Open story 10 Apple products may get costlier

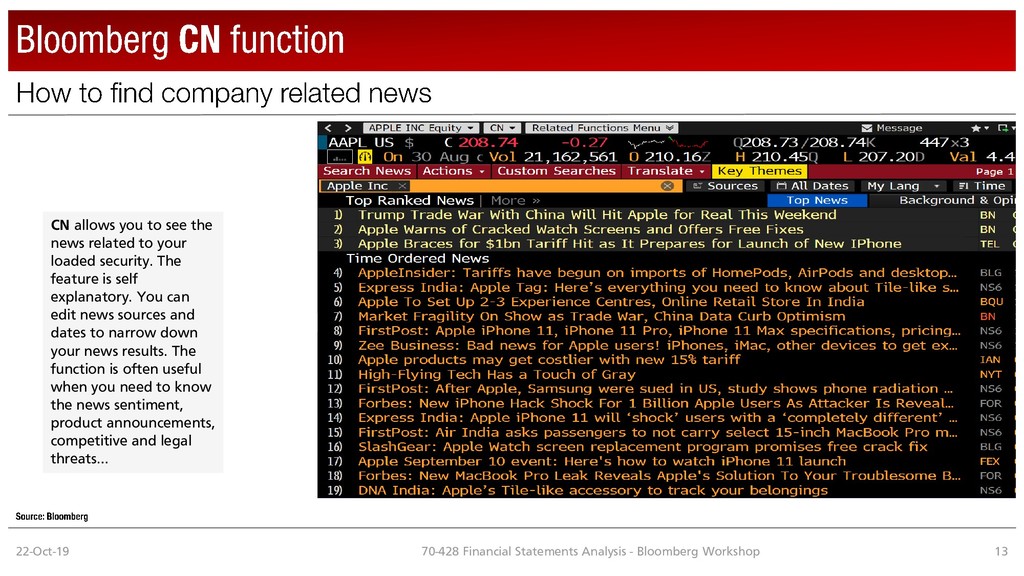(549, 360)
